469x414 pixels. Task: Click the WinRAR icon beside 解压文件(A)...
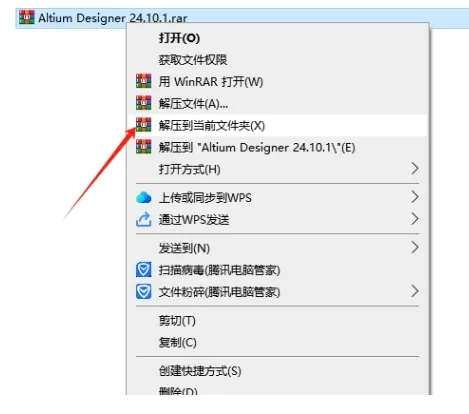click(144, 103)
